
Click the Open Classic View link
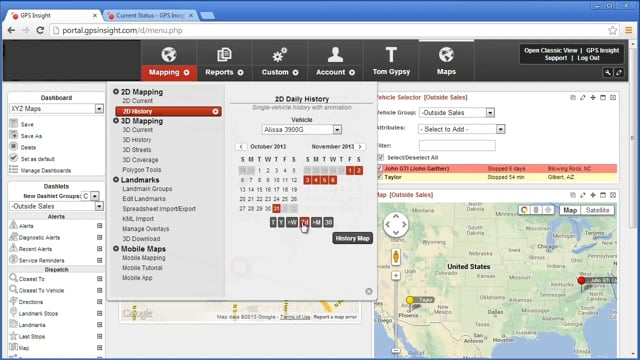[551, 51]
